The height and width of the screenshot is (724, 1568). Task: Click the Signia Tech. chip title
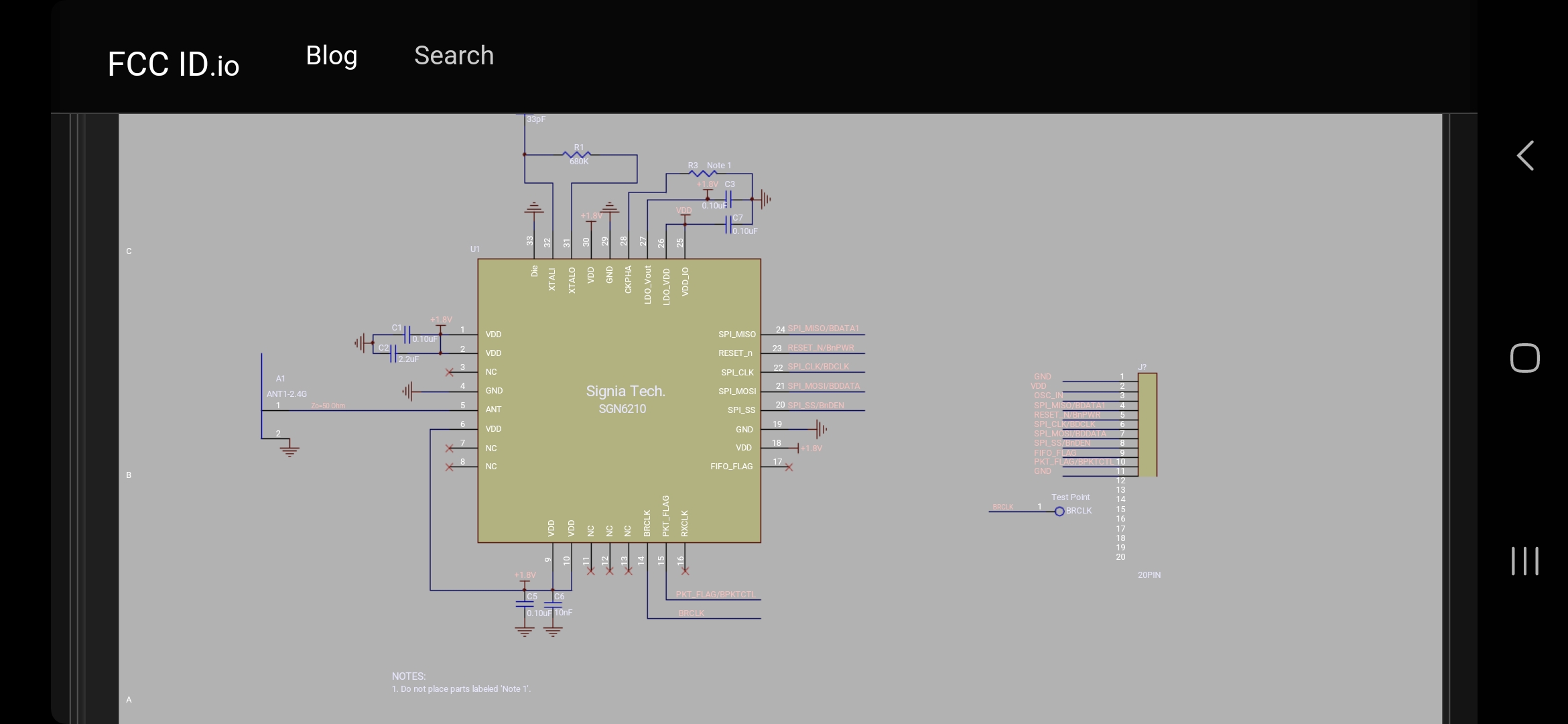tap(626, 391)
